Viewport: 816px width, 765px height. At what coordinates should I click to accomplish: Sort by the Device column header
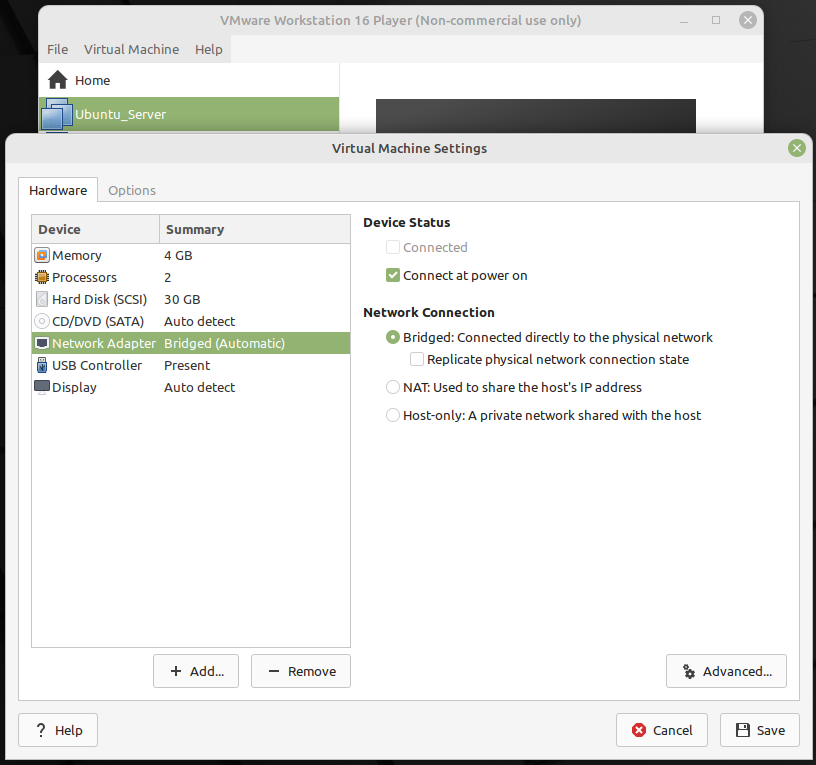(x=96, y=230)
